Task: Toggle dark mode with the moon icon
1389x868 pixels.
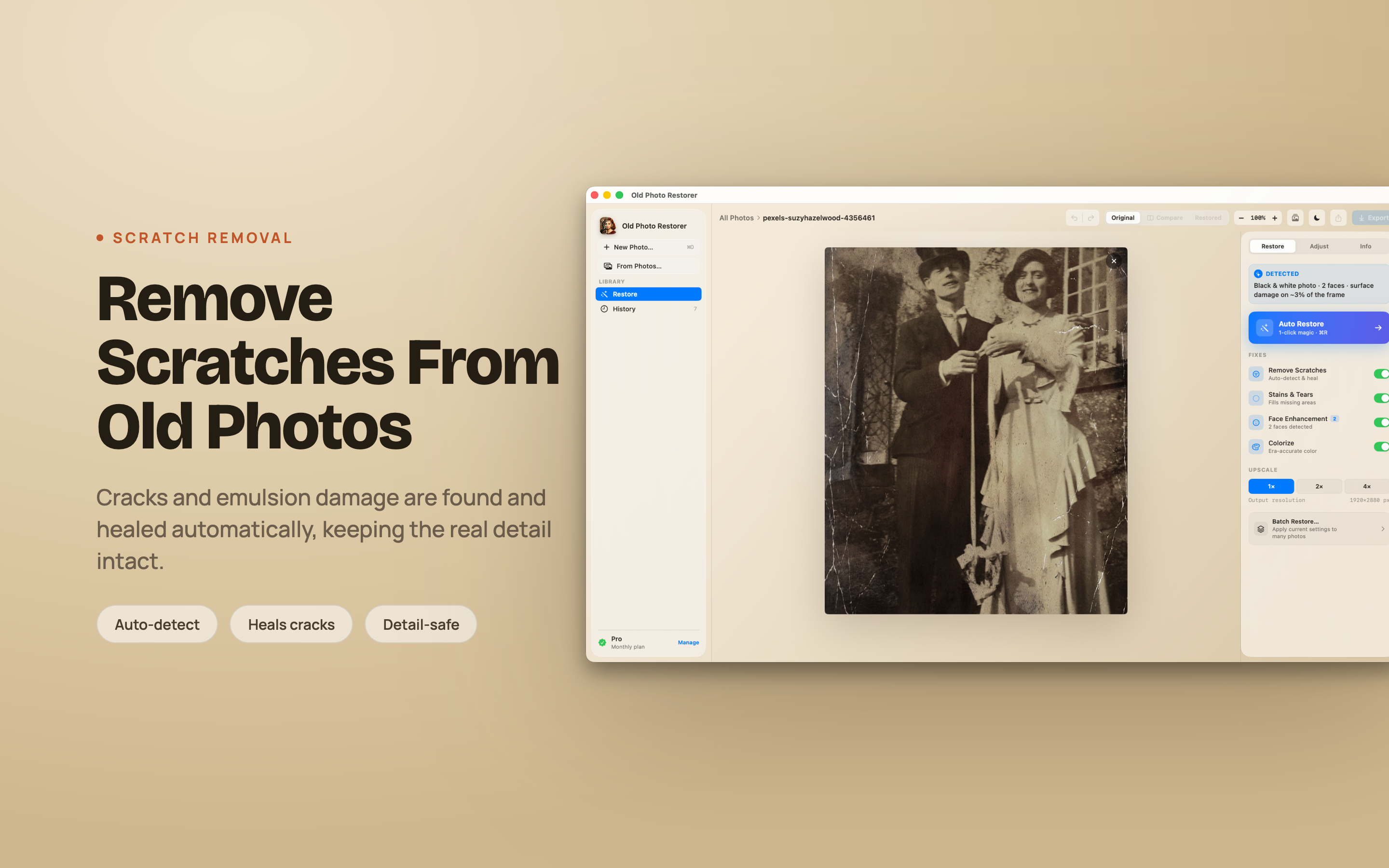Action: [x=1317, y=218]
